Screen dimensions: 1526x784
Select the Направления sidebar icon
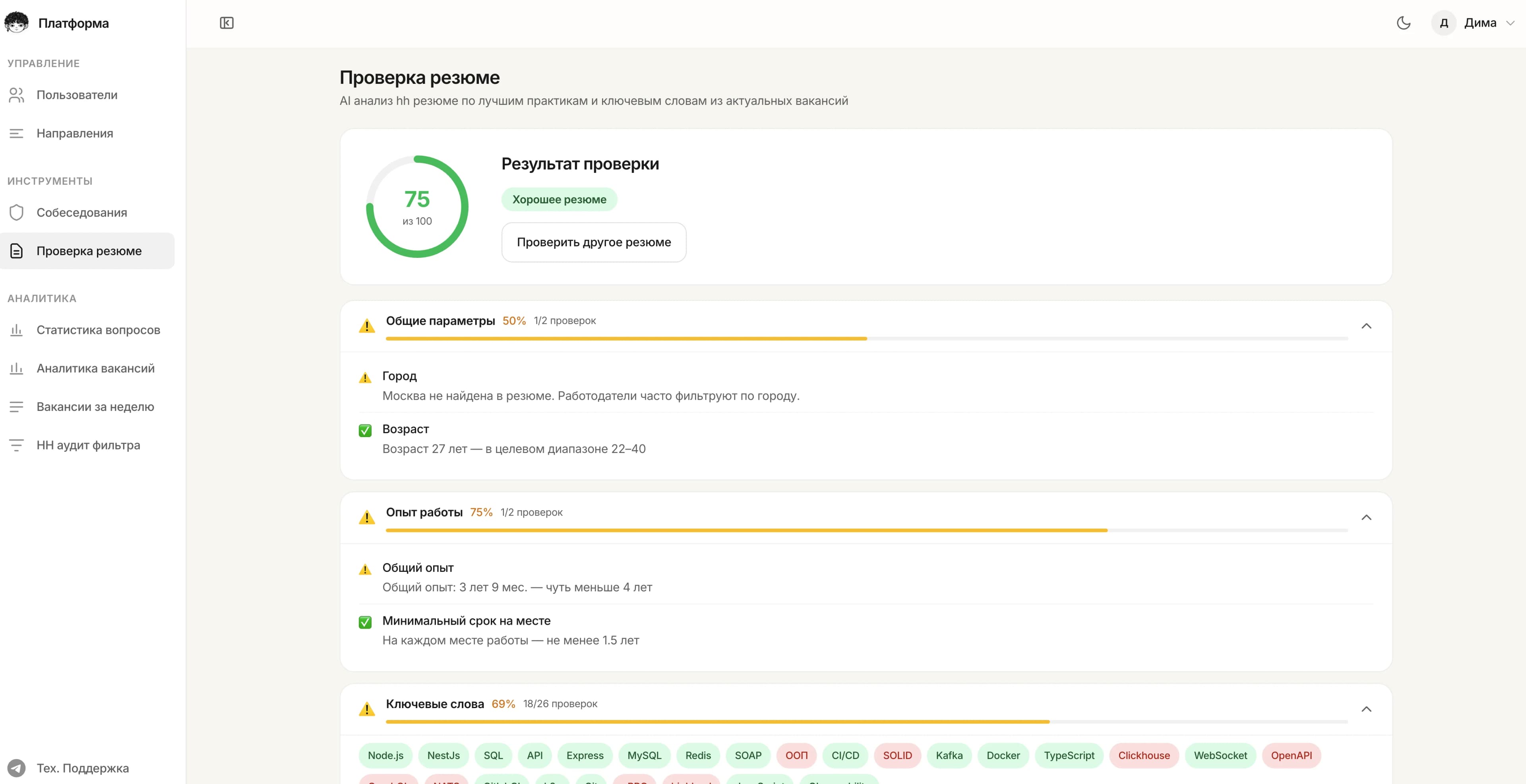pyautogui.click(x=16, y=133)
